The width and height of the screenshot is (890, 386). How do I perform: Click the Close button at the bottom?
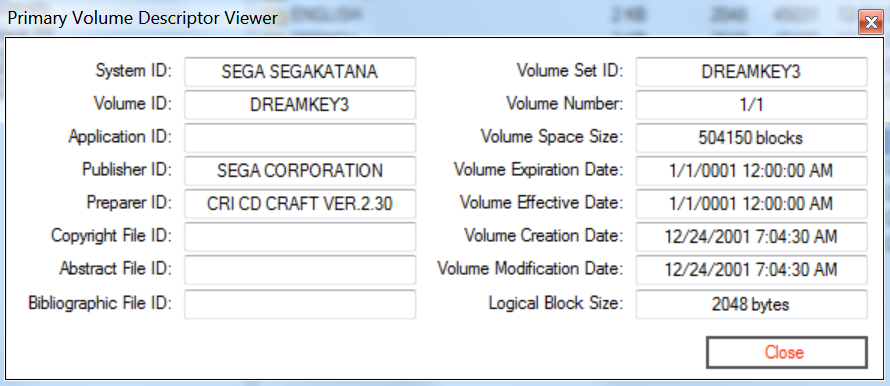(787, 353)
